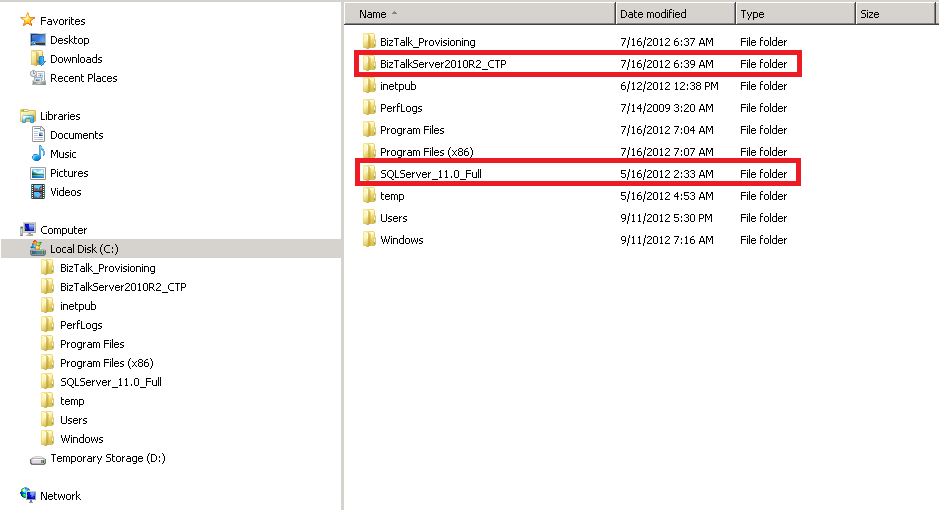Select PerfLogs folder in file list
Screen dimensions: 939x510
tap(401, 108)
